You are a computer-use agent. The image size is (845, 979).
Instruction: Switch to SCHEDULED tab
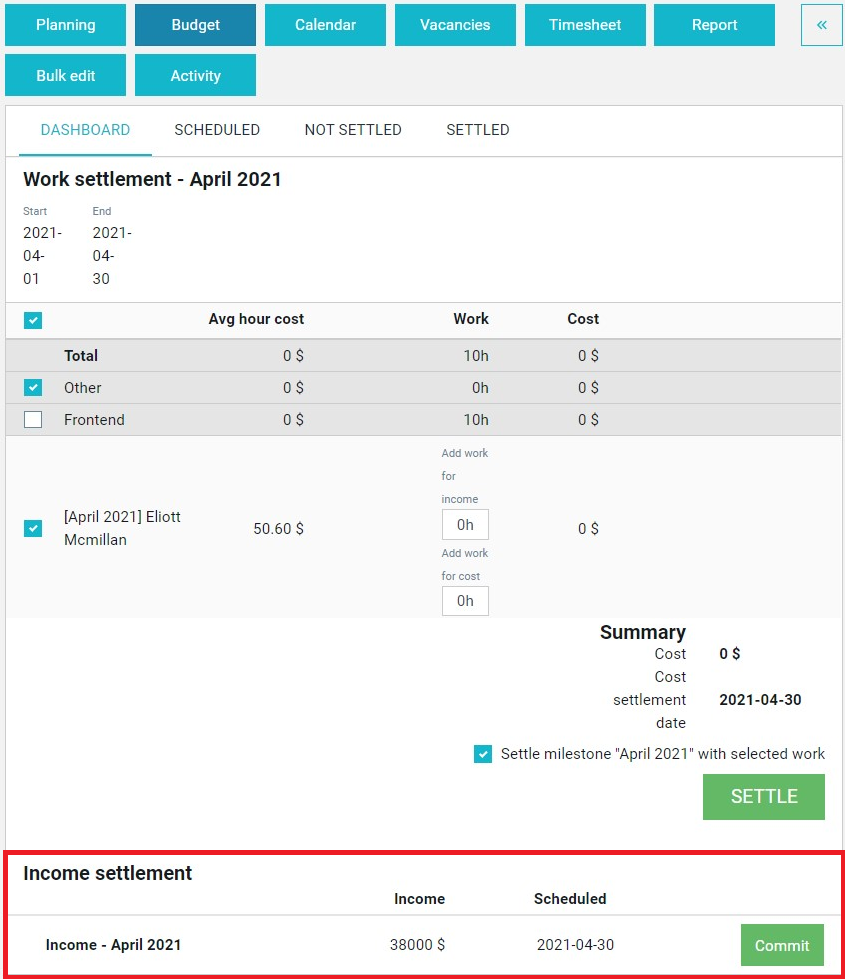pos(217,130)
